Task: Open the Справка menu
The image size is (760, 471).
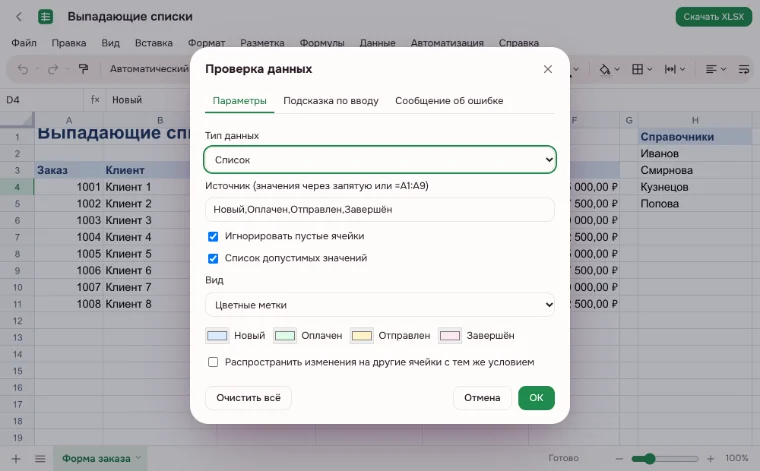Action: tap(519, 43)
